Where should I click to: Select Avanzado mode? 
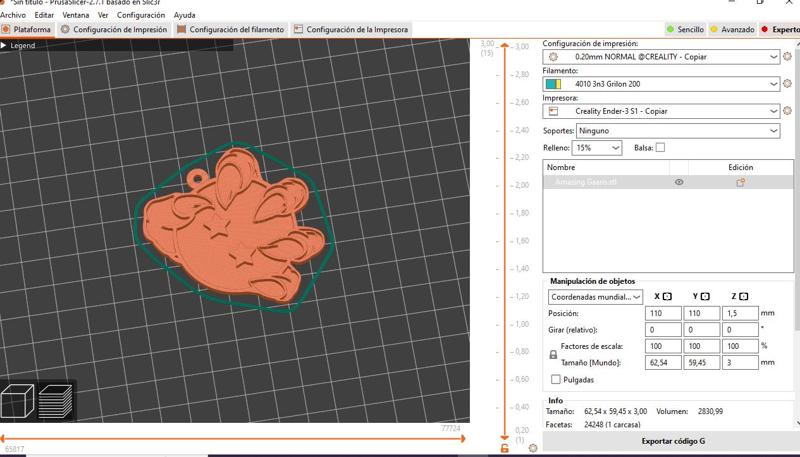pos(732,30)
